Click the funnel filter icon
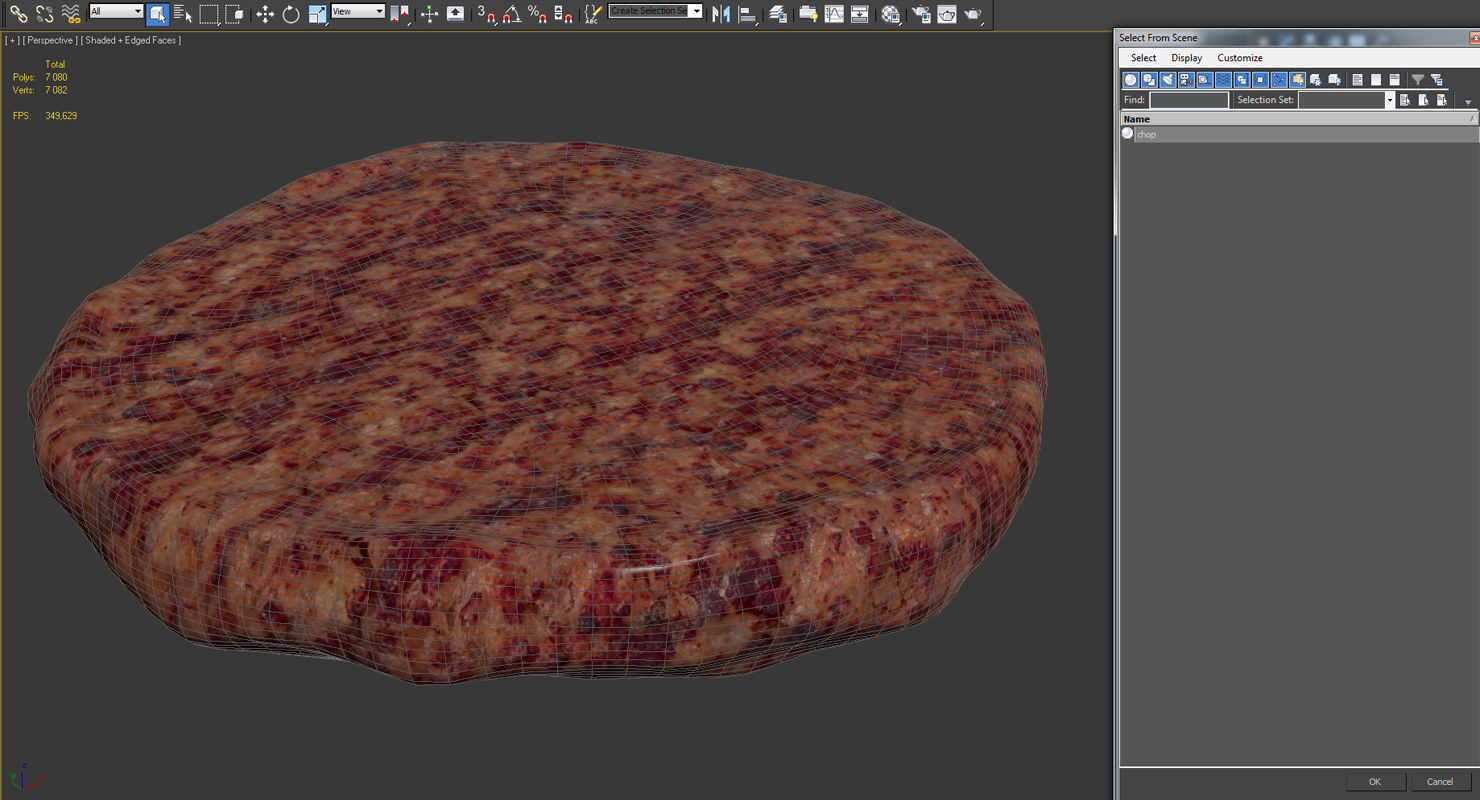The width and height of the screenshot is (1480, 800). point(1417,80)
